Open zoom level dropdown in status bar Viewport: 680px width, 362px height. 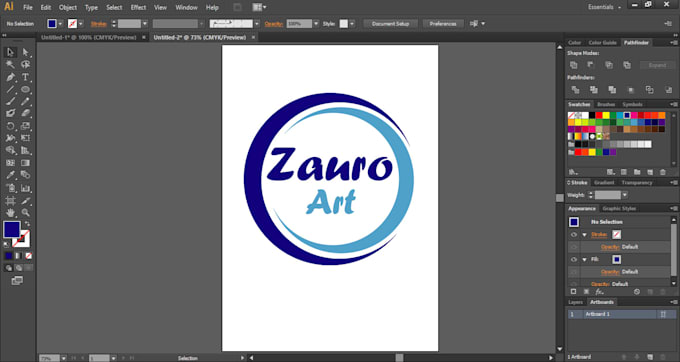tap(64, 358)
